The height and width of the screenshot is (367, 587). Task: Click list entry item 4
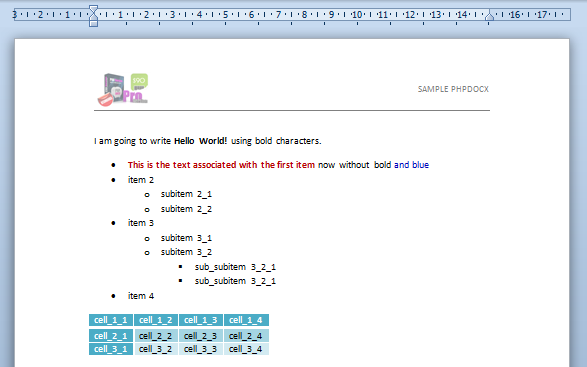click(x=141, y=296)
